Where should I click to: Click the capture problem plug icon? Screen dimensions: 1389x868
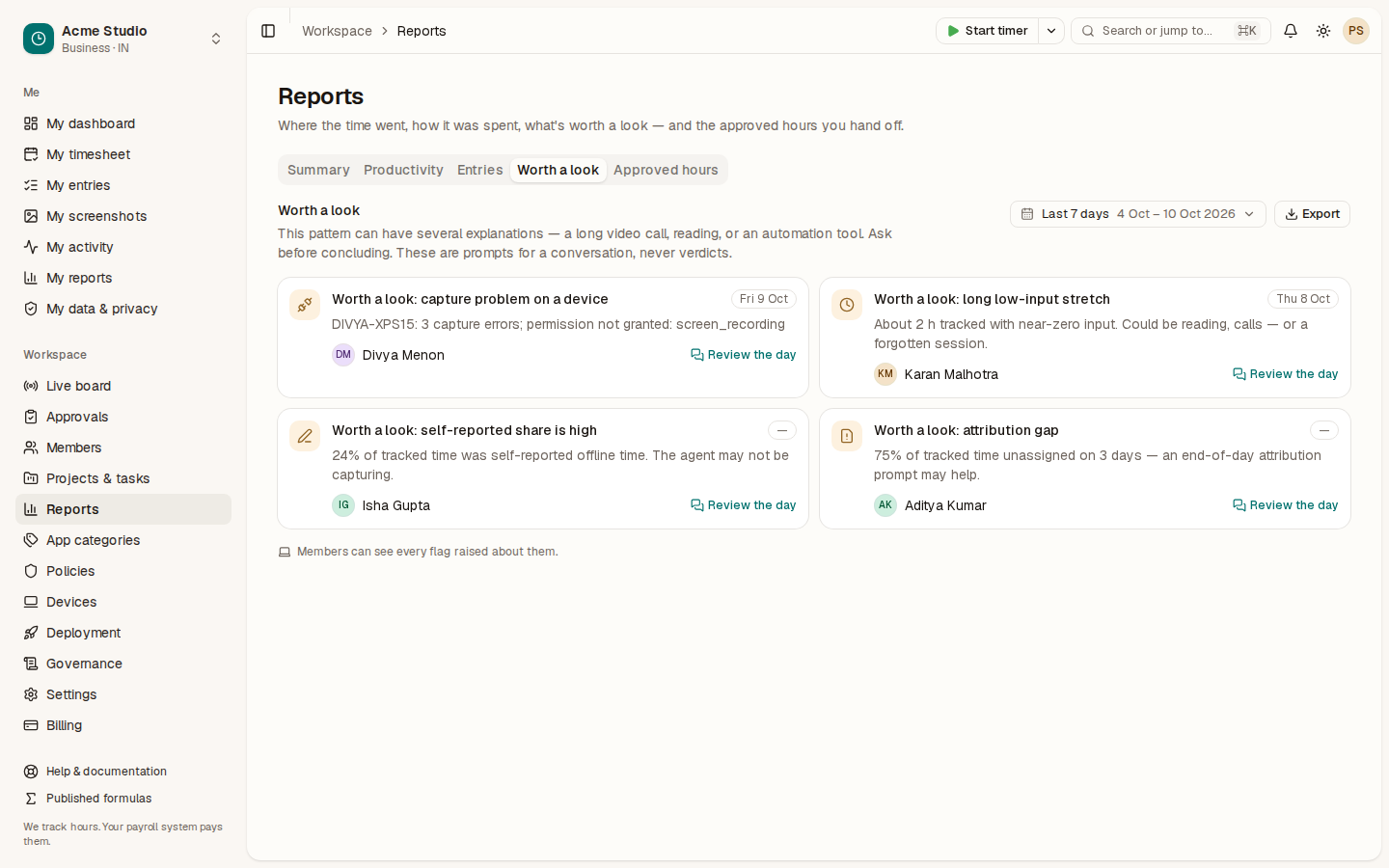305,305
